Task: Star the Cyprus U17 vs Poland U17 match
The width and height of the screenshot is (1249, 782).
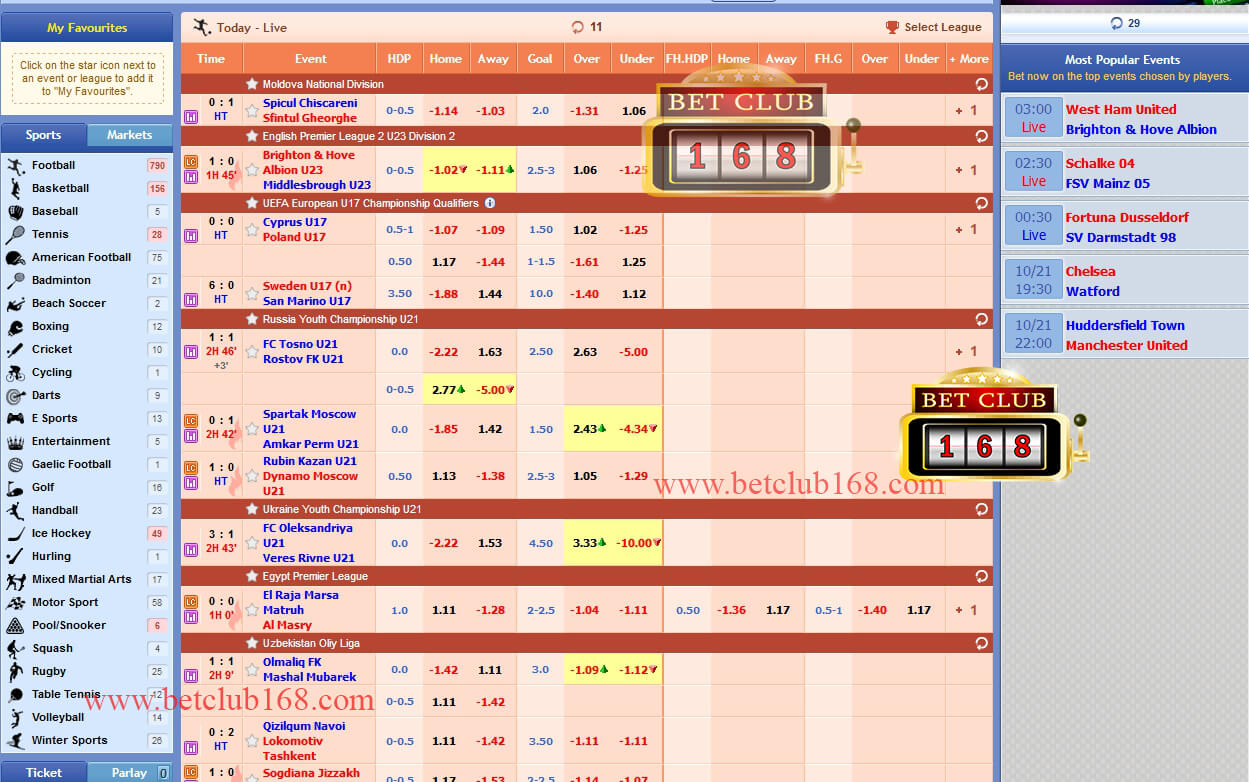Action: [252, 230]
